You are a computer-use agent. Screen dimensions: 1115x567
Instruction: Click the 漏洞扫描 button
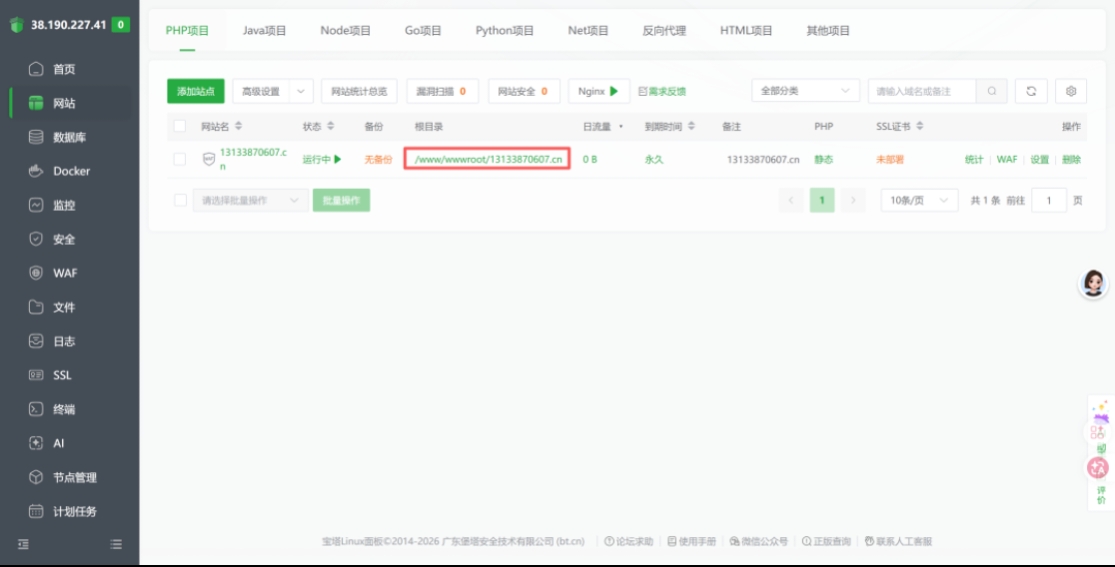(x=442, y=91)
